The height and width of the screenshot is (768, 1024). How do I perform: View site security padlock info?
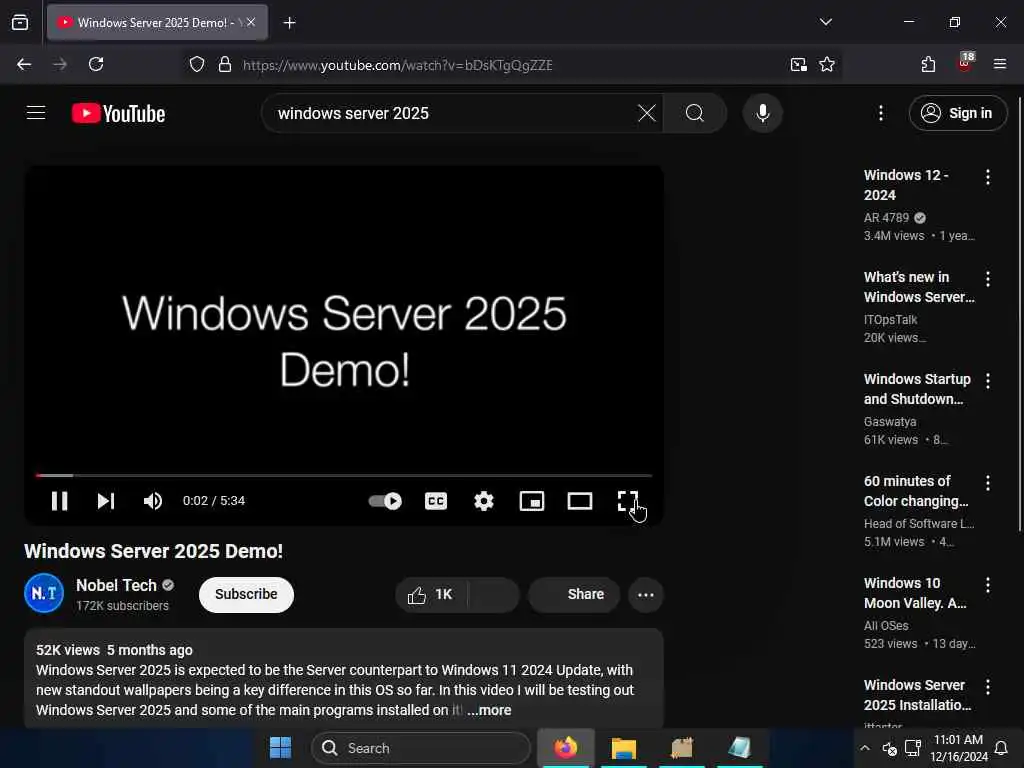pyautogui.click(x=225, y=64)
